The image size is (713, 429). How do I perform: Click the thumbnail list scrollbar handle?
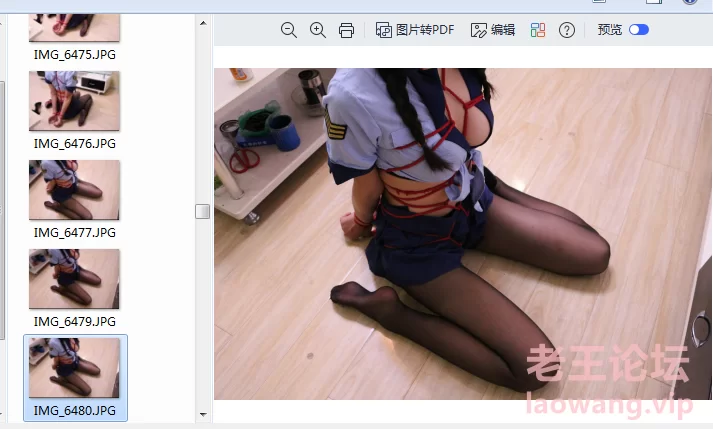pos(202,211)
